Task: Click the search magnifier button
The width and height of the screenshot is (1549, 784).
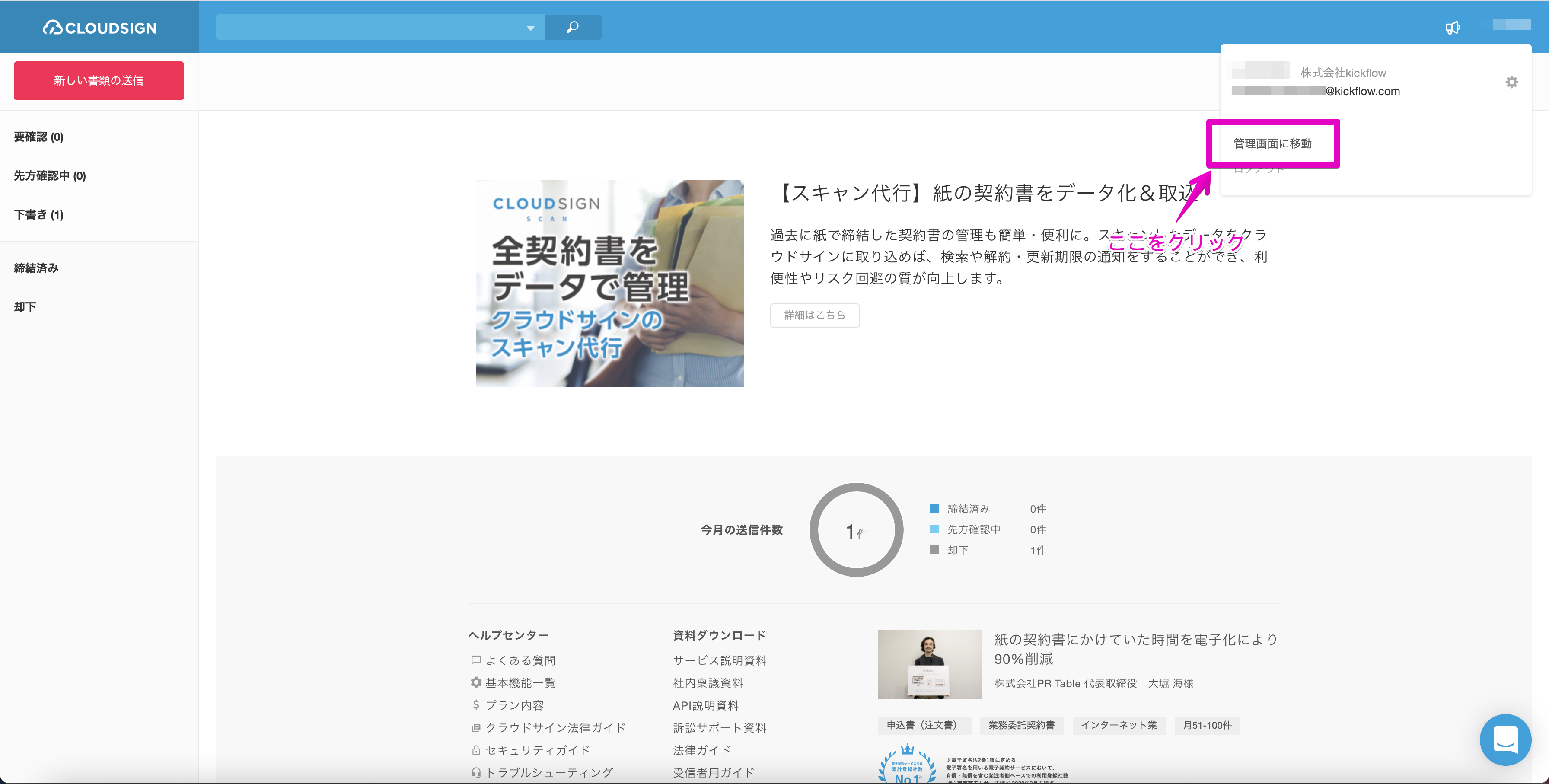Action: click(x=573, y=27)
